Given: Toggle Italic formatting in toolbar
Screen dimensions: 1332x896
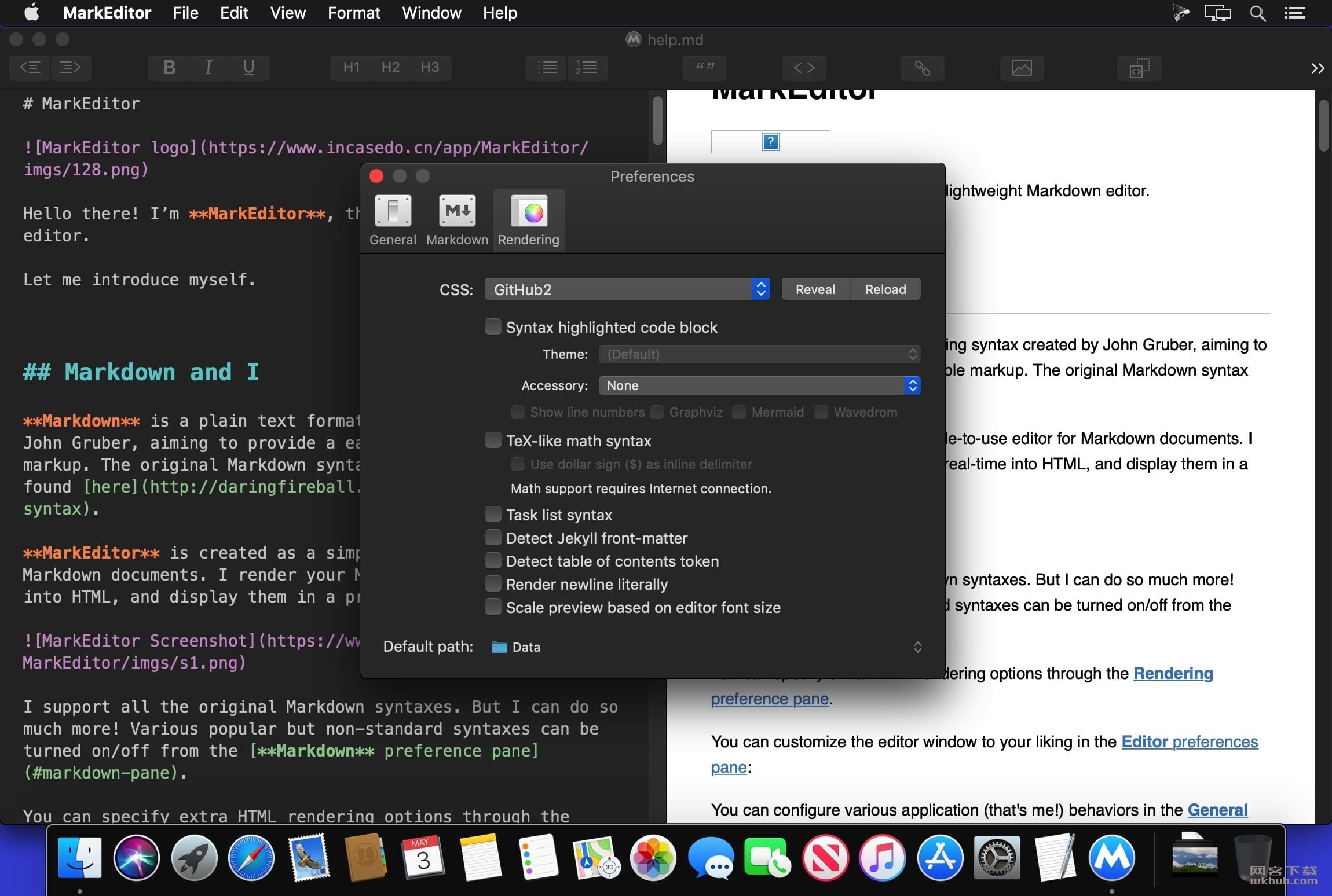Looking at the screenshot, I should tap(208, 68).
